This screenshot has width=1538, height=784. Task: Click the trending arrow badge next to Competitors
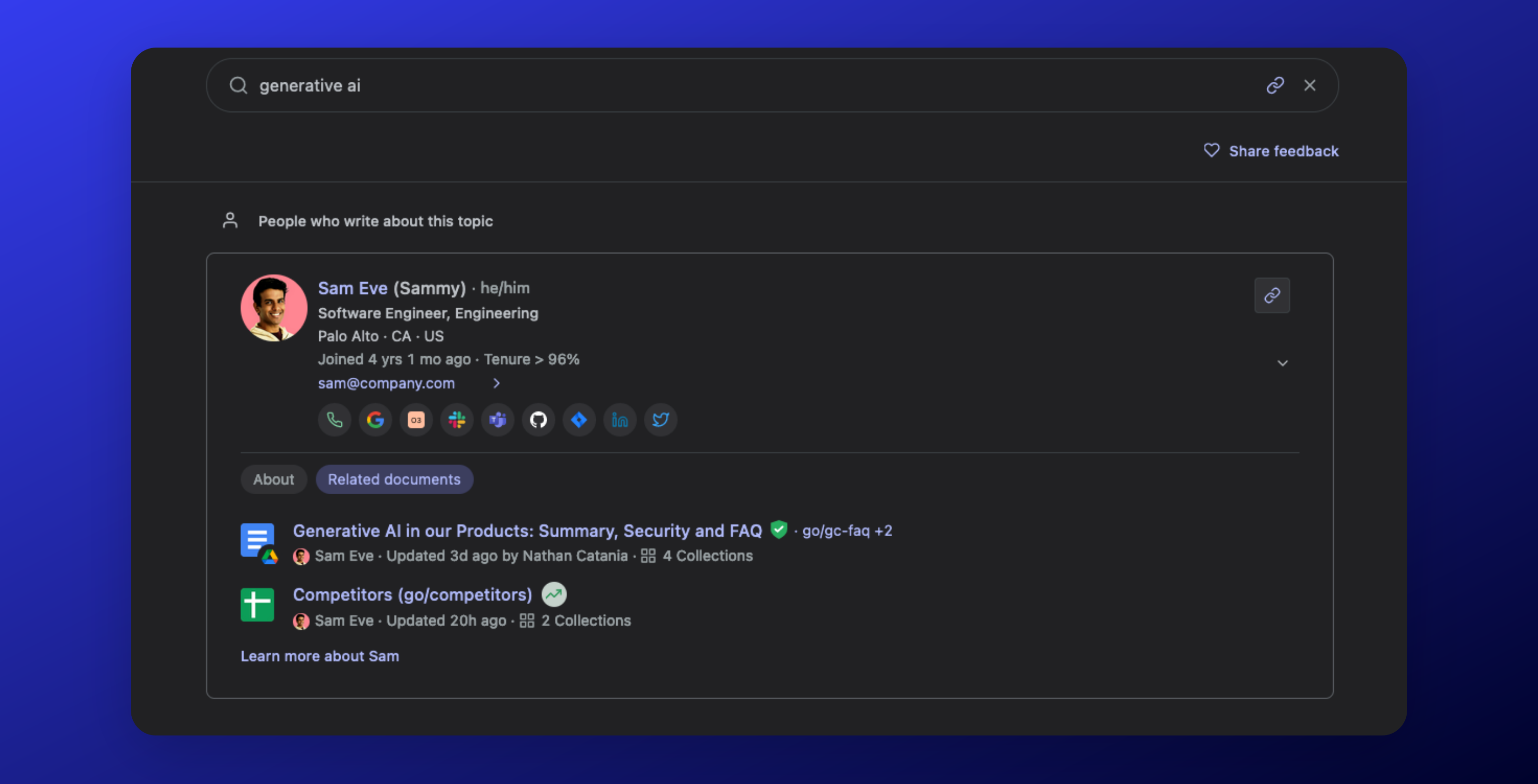pyautogui.click(x=553, y=594)
